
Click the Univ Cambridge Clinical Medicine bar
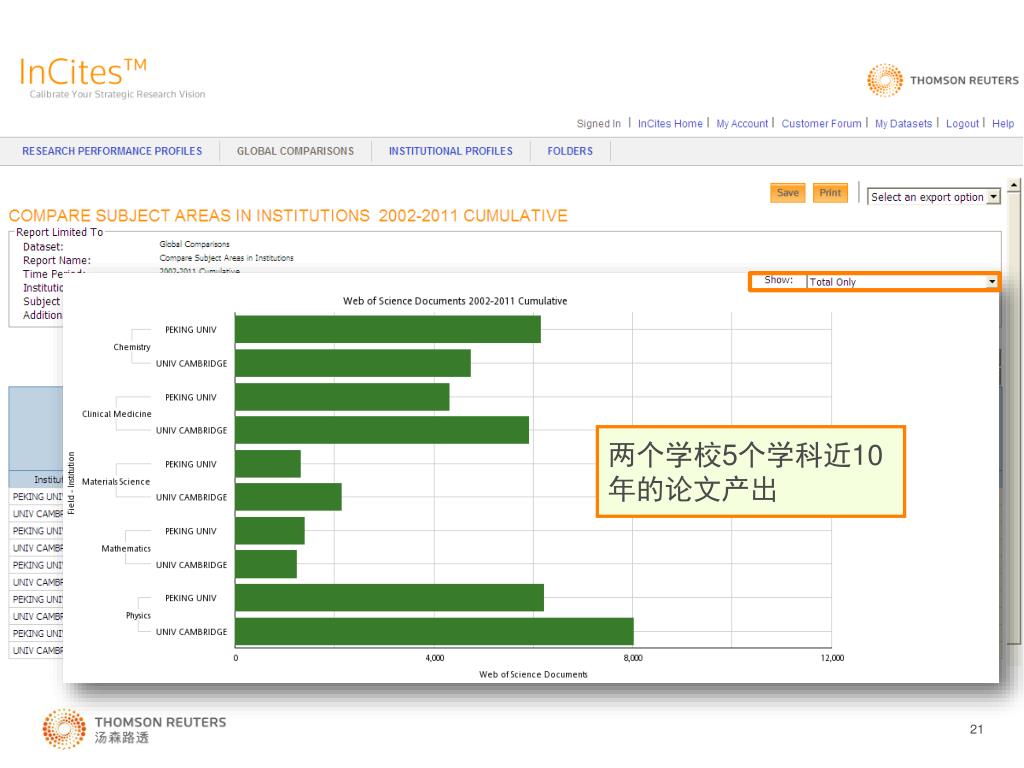(x=382, y=430)
